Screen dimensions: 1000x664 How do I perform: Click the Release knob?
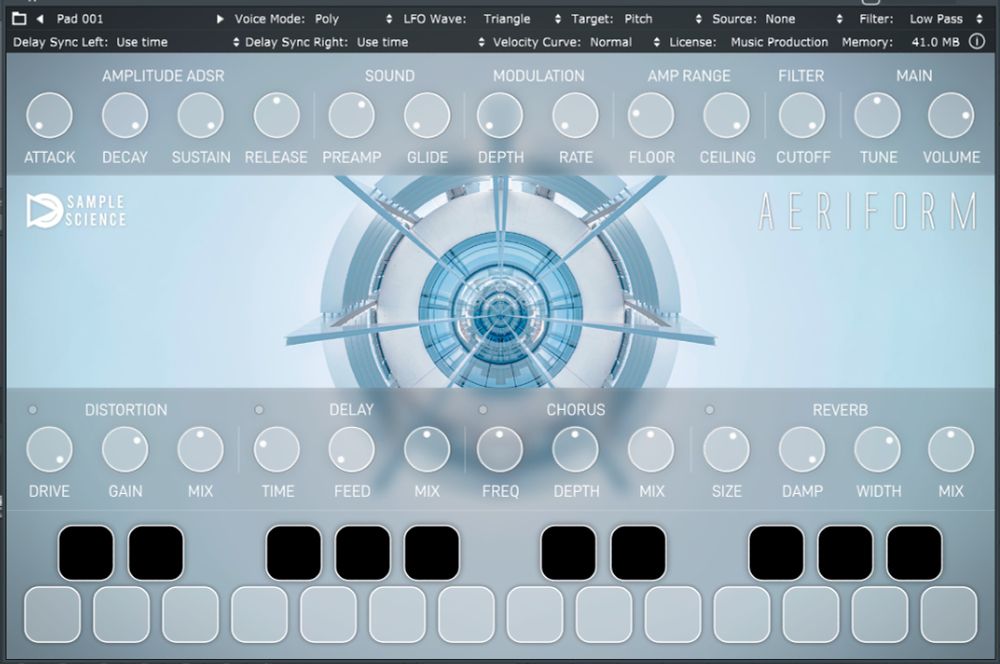[276, 115]
